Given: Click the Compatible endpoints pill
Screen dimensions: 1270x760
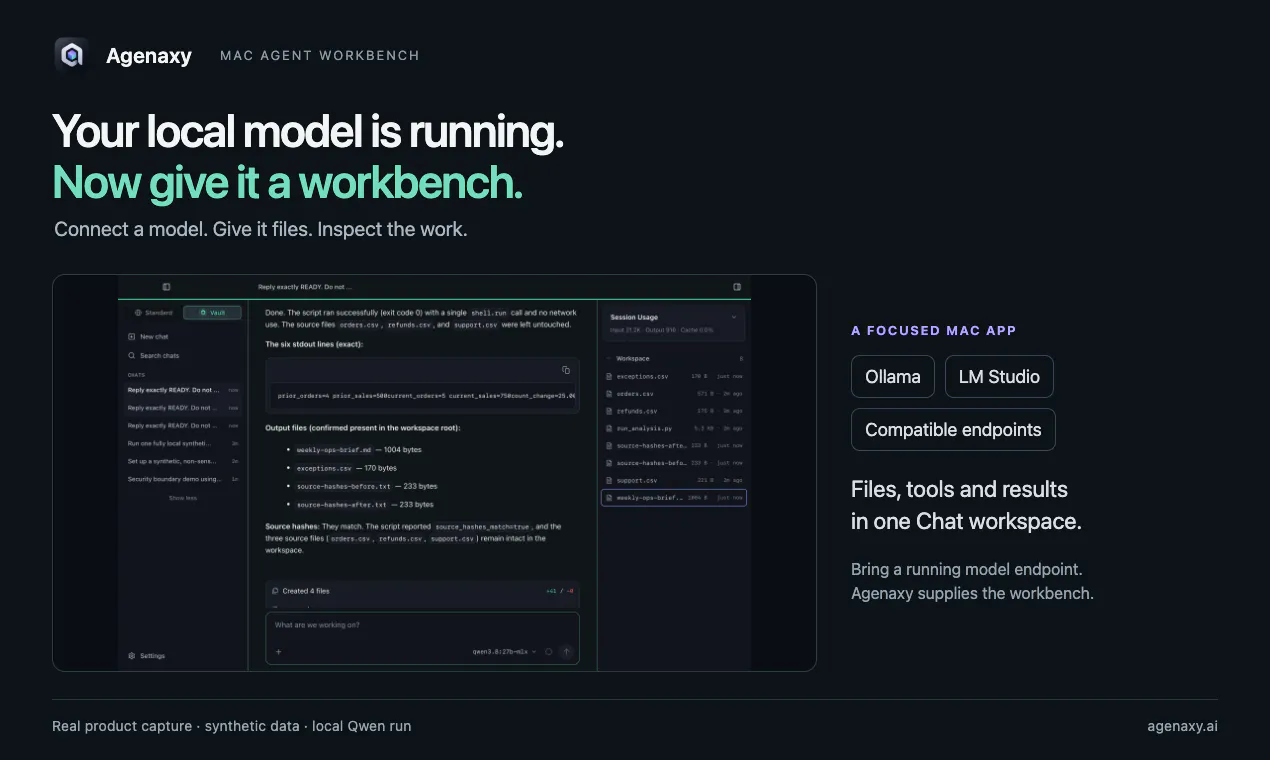Looking at the screenshot, I should tap(953, 430).
